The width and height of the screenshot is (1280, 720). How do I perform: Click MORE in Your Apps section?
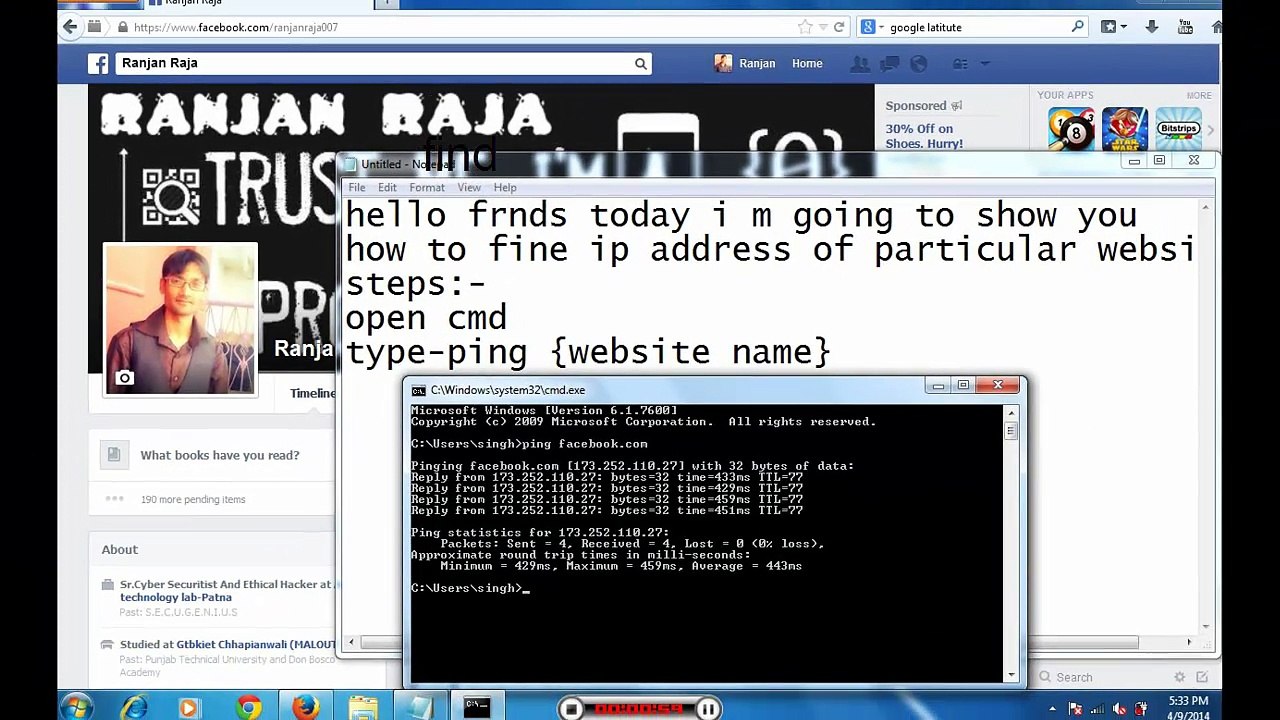[1198, 95]
